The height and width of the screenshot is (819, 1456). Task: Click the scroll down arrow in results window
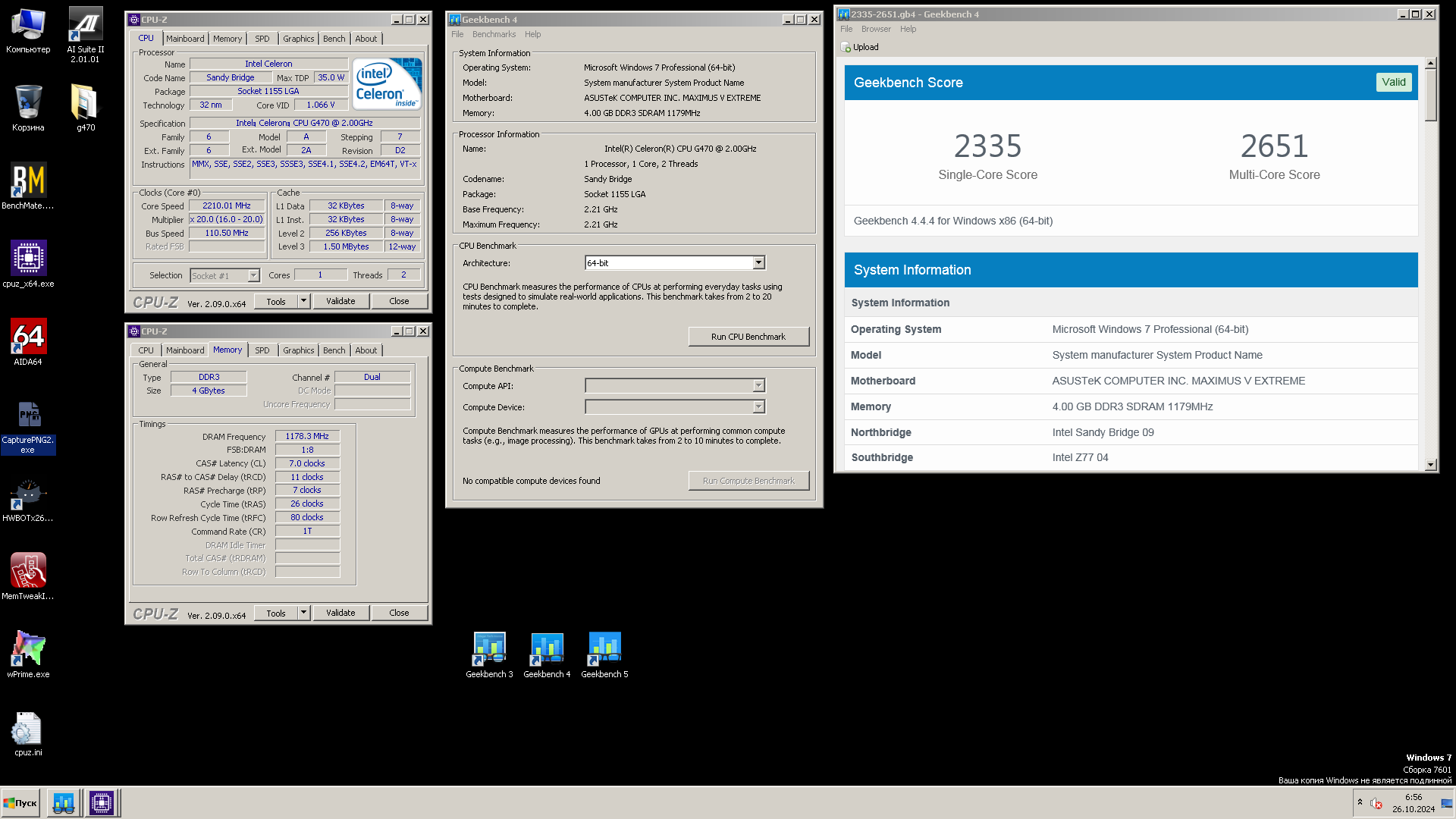[1430, 465]
